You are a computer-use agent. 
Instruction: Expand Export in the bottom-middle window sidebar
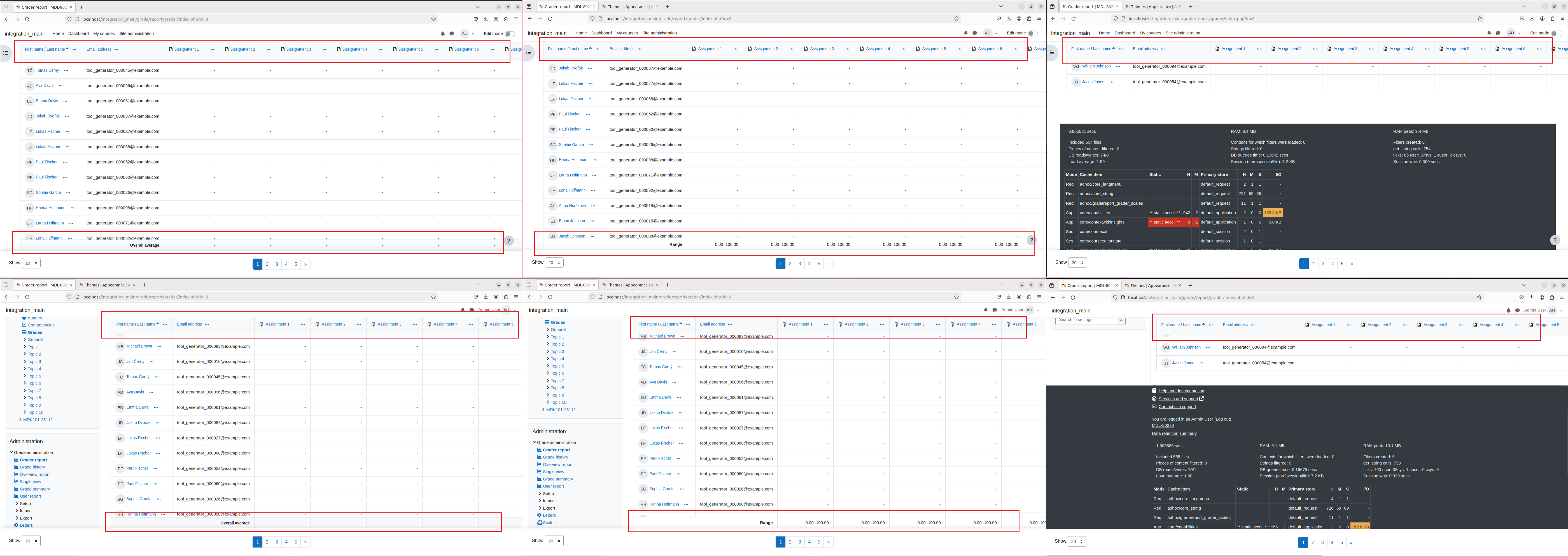point(540,508)
